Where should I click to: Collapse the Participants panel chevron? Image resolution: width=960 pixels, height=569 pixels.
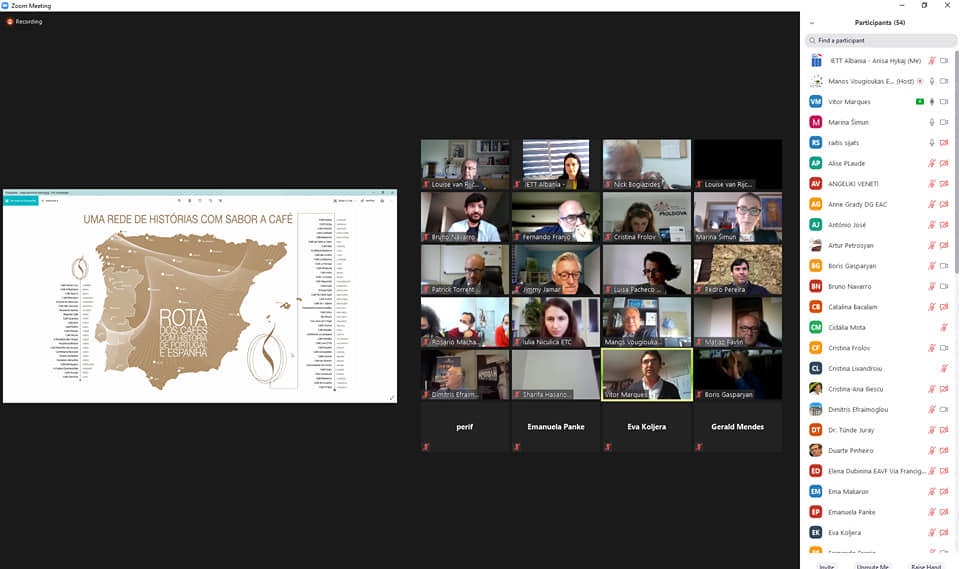[812, 22]
